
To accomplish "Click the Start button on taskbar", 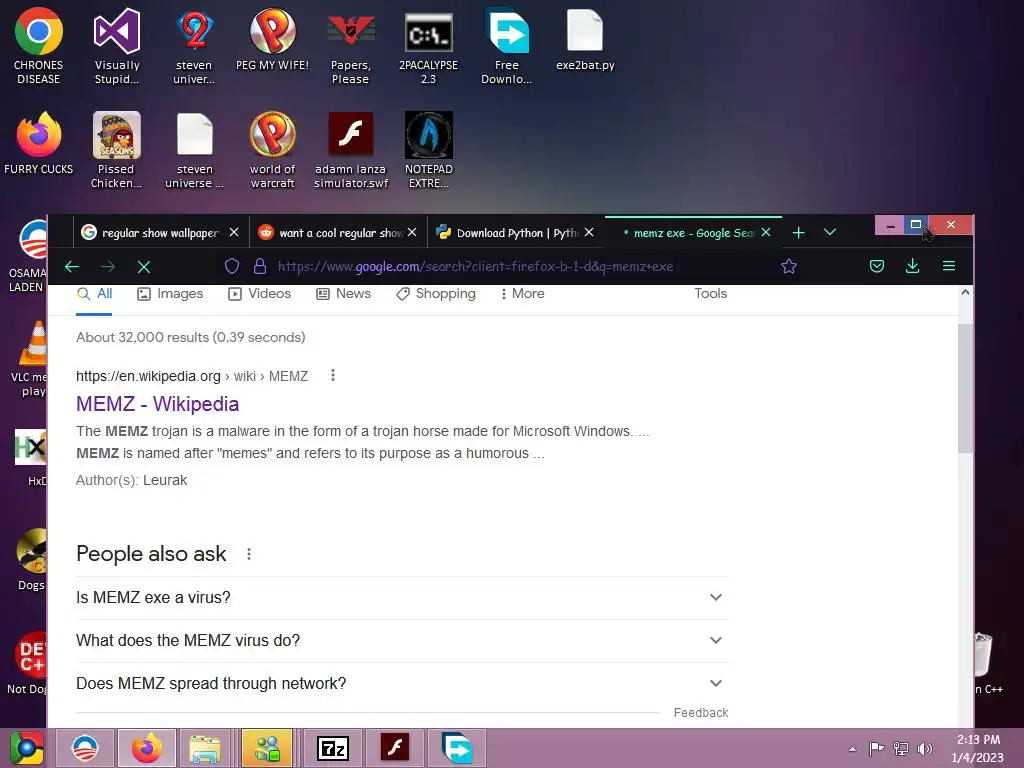I will (x=26, y=748).
